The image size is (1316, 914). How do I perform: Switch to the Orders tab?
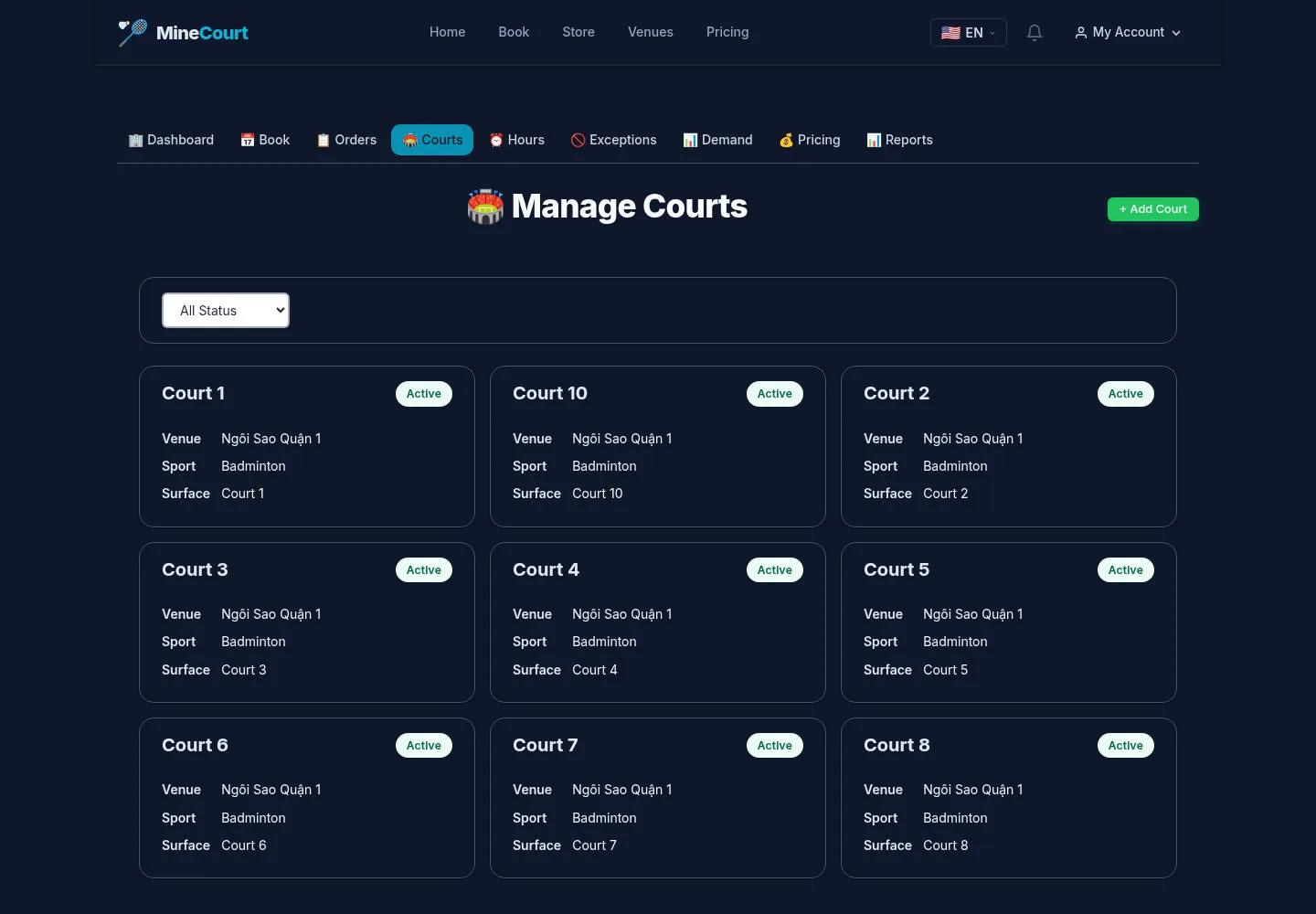[x=346, y=140]
